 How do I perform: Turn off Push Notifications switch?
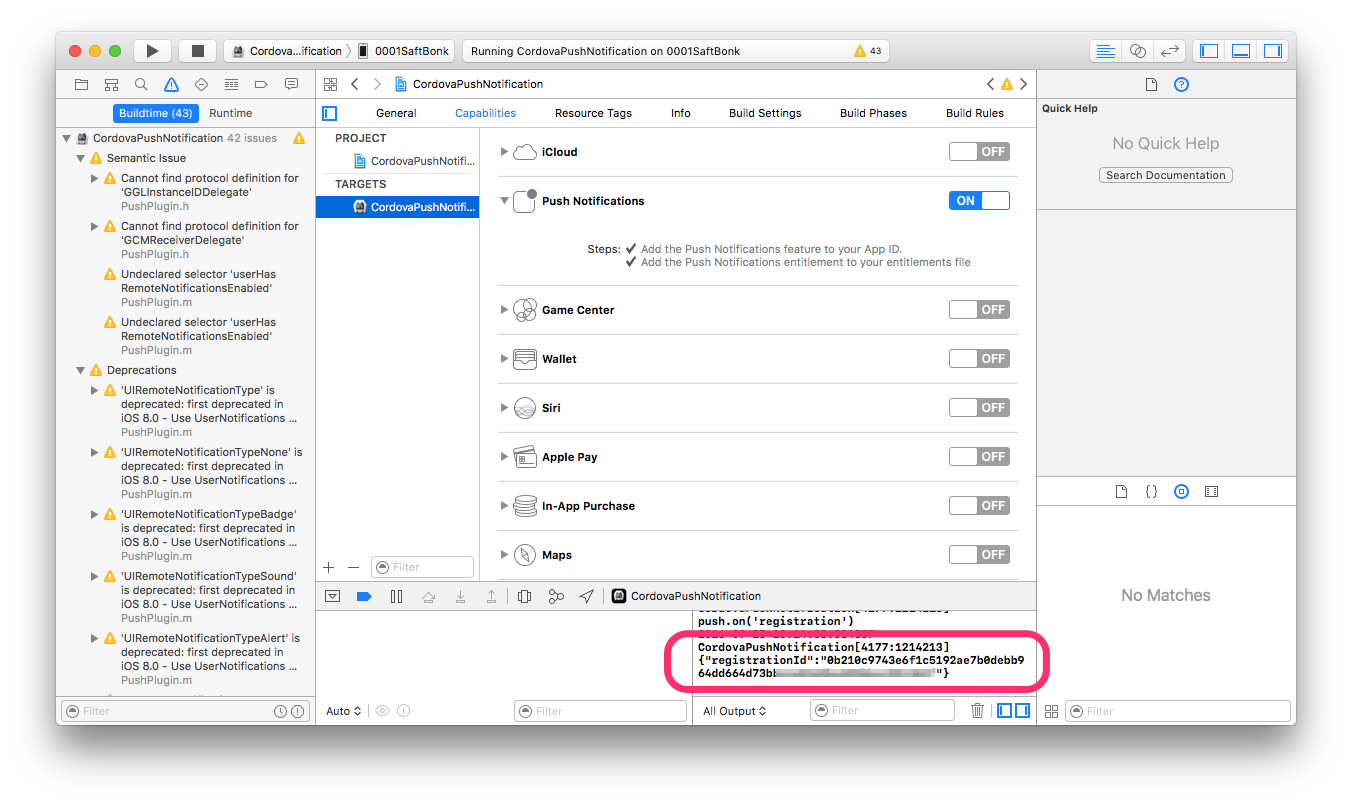point(979,201)
